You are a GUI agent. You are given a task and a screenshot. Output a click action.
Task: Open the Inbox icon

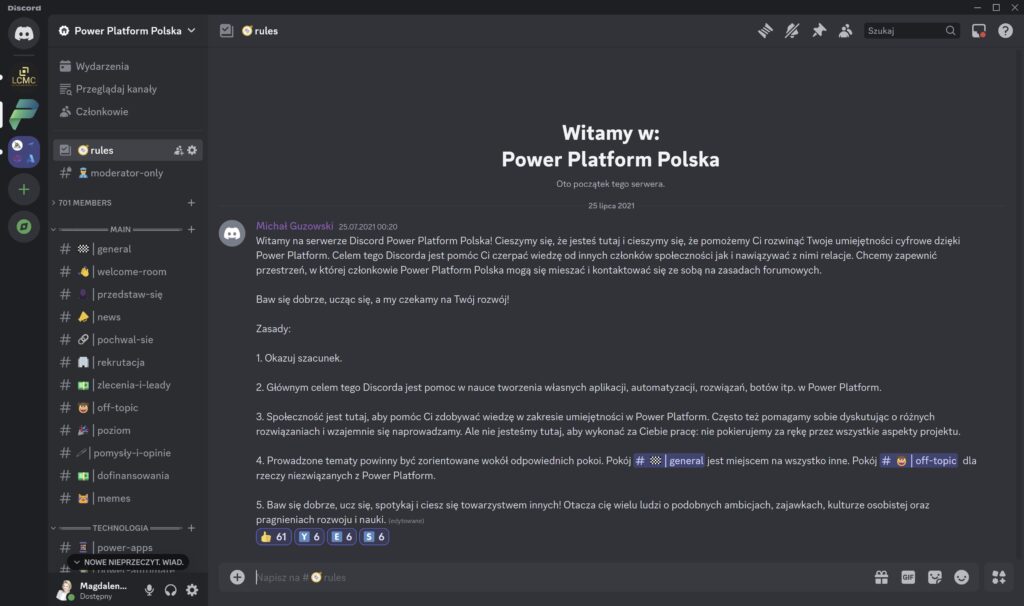click(x=978, y=31)
